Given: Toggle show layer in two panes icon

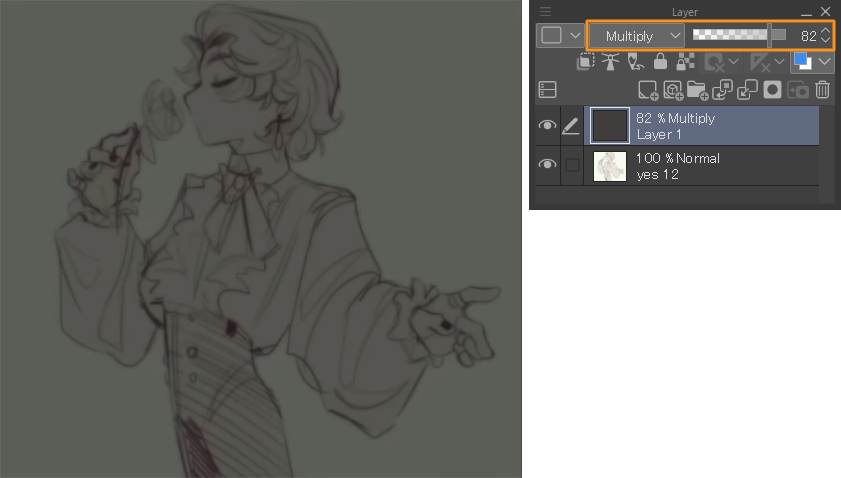Looking at the screenshot, I should (547, 90).
